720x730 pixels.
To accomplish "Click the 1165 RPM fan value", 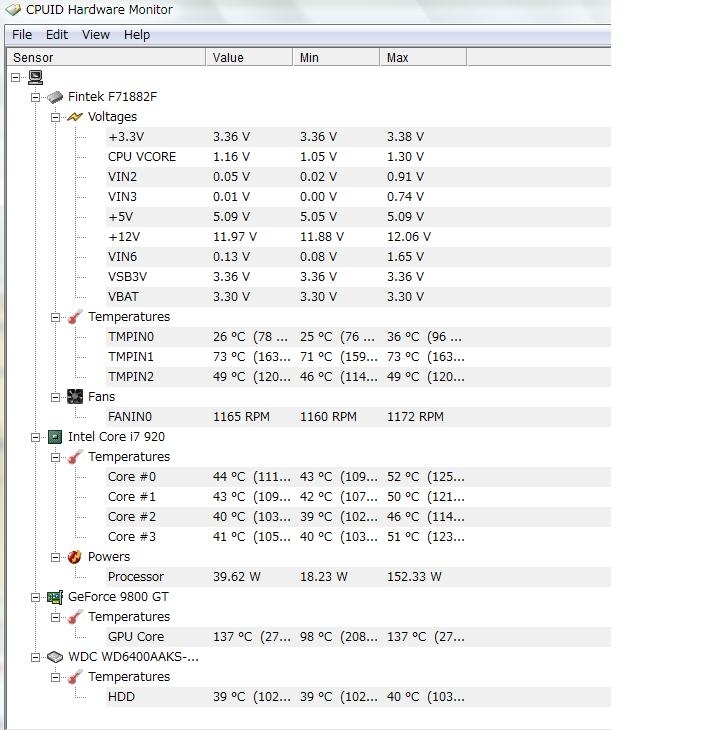I will [x=241, y=417].
